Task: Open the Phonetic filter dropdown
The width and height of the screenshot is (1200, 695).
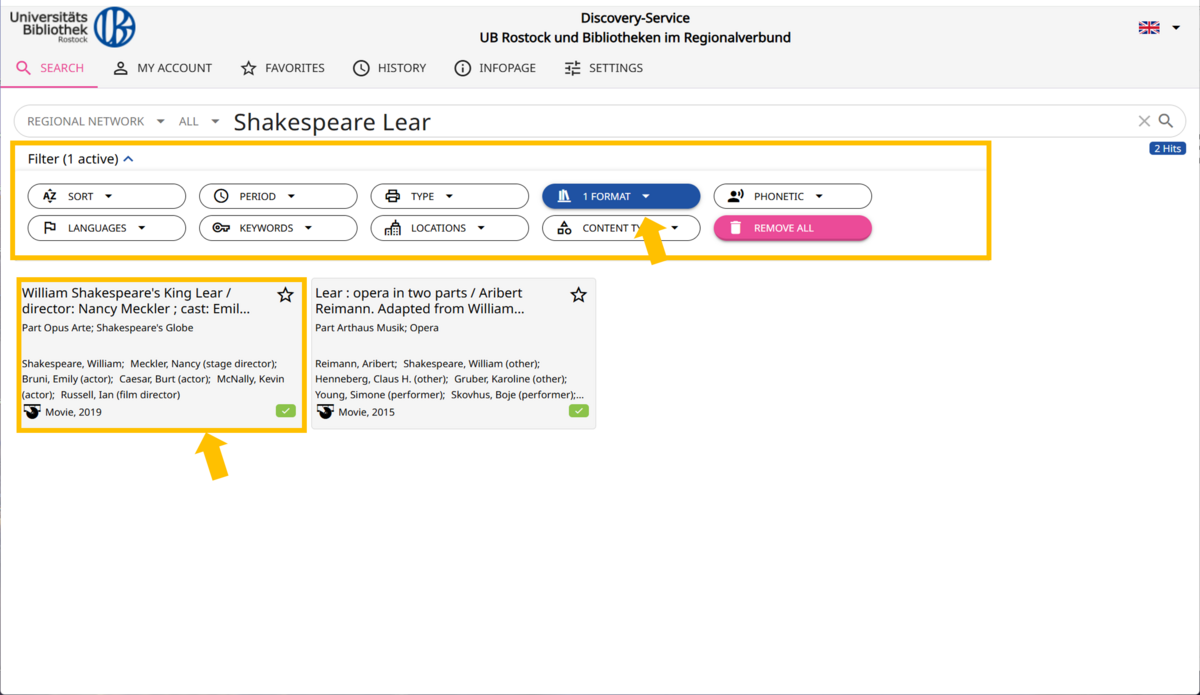Action: click(x=793, y=196)
